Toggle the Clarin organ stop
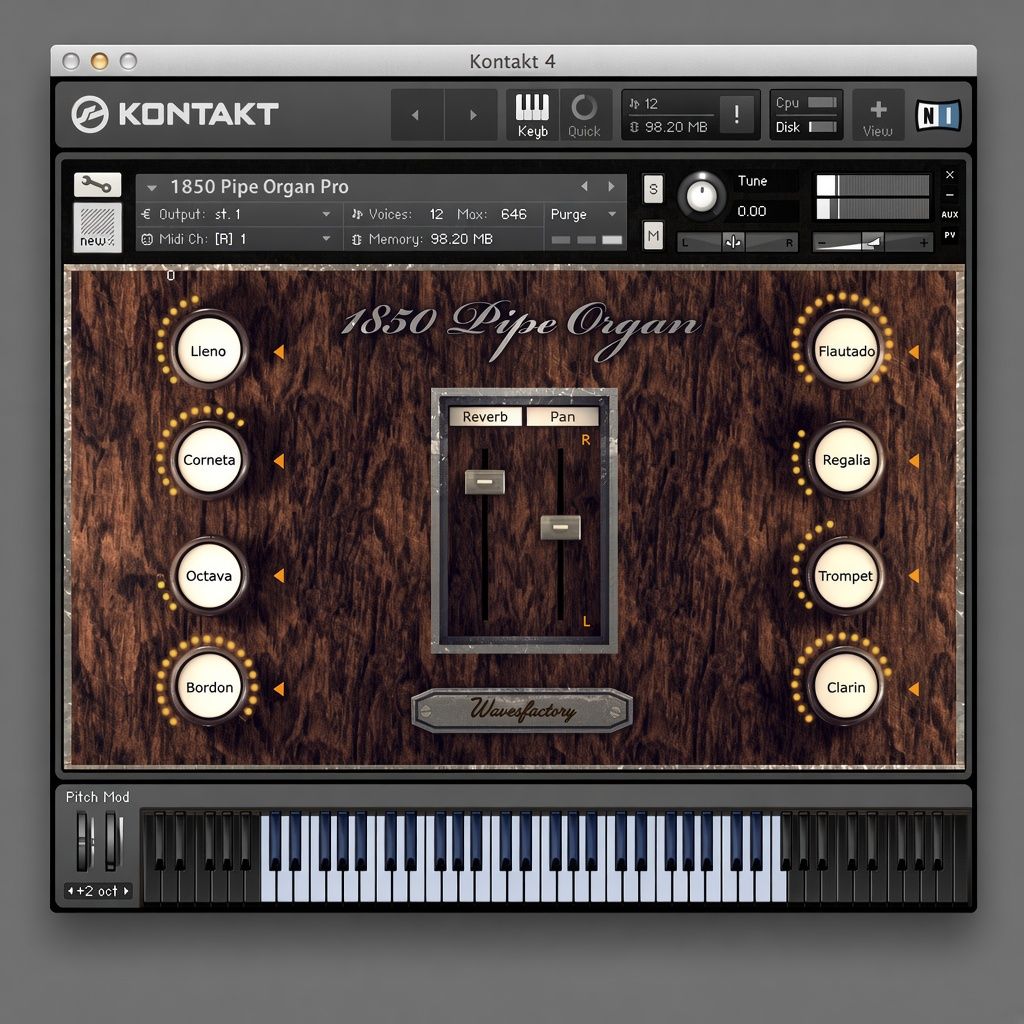 click(x=846, y=687)
